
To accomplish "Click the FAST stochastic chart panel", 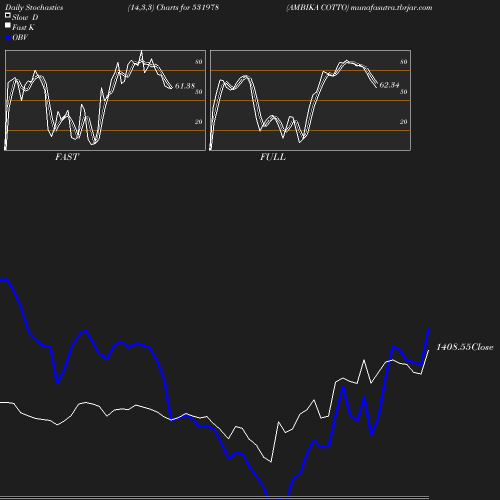I will point(105,100).
